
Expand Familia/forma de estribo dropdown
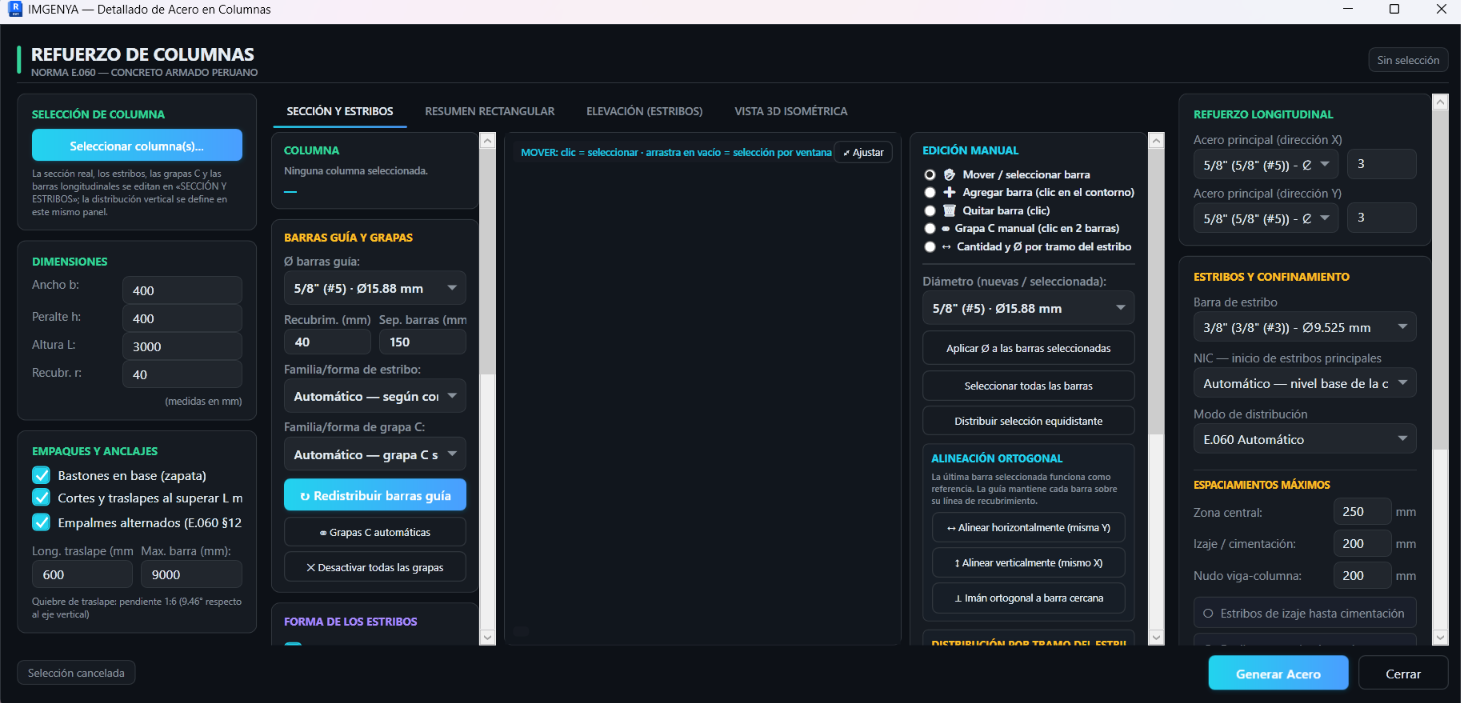375,396
